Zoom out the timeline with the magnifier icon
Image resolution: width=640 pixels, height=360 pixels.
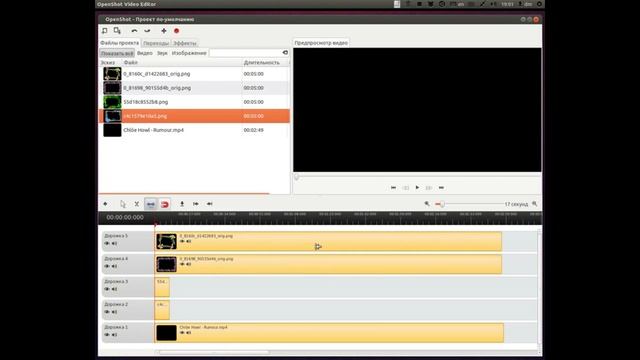click(x=427, y=204)
